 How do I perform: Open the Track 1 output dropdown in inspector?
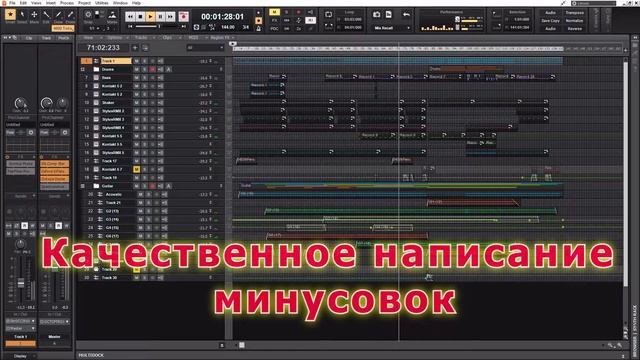tap(20, 328)
